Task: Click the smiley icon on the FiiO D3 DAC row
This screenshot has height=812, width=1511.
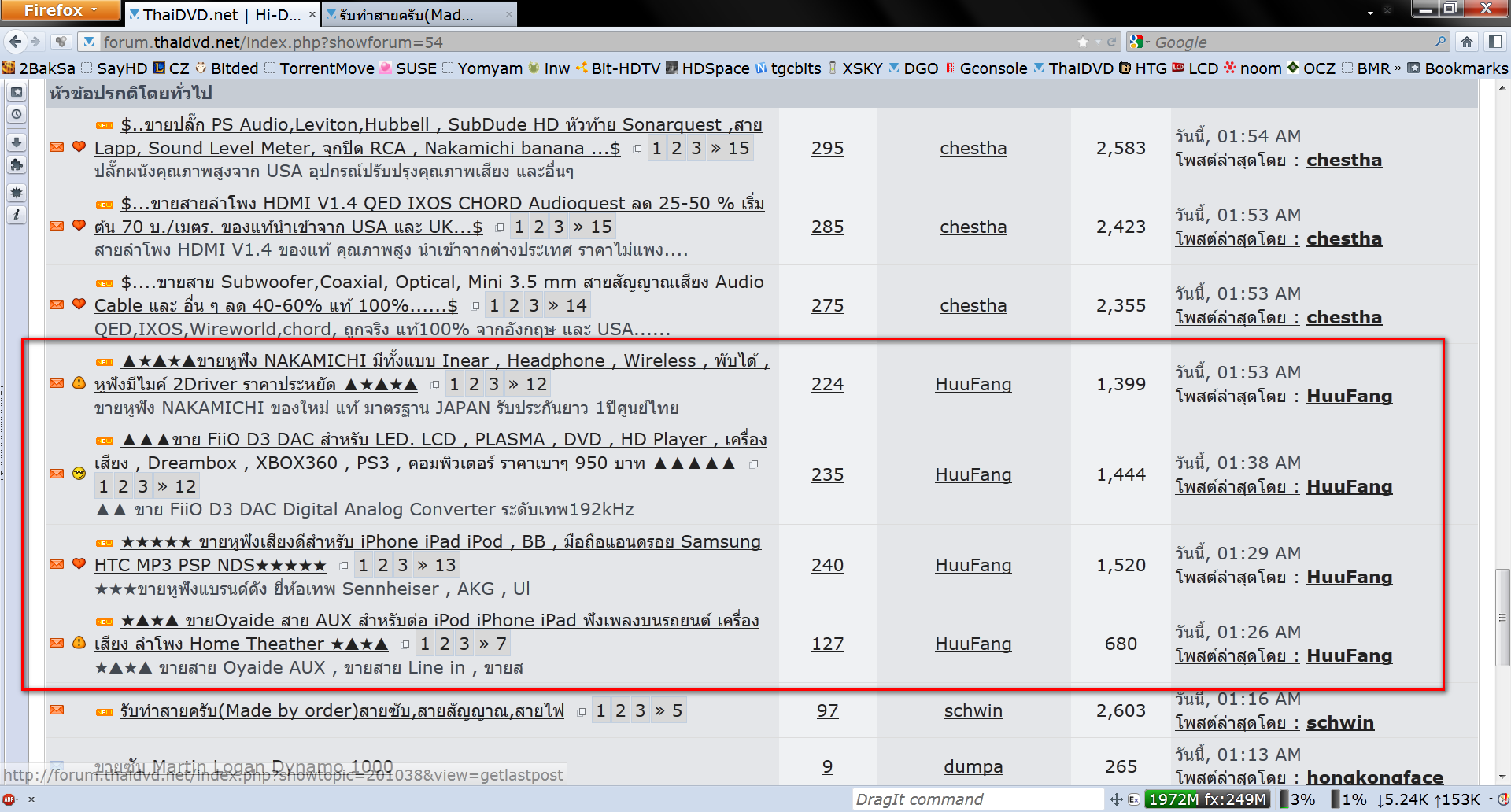Action: point(79,473)
